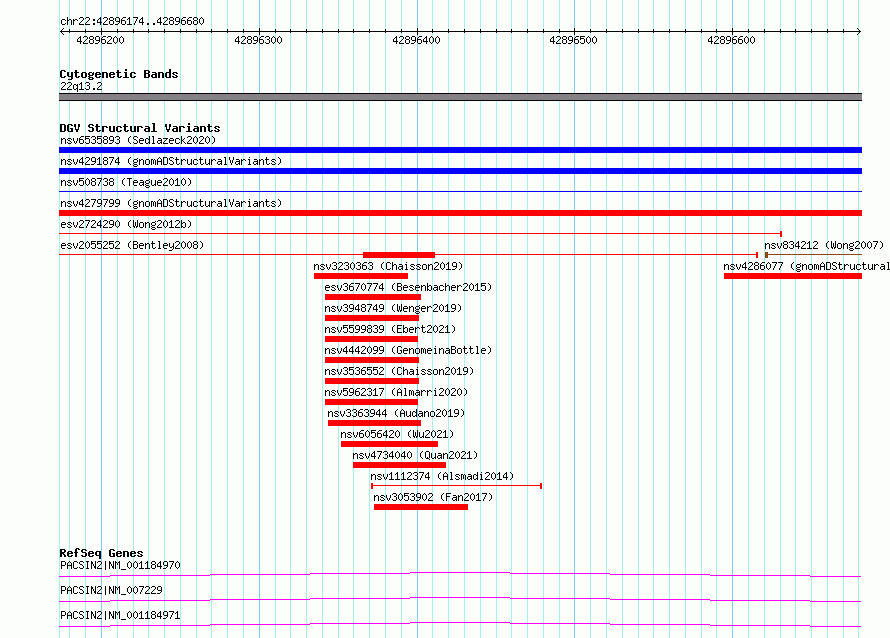Click the gray 22q13.2 cytogenetic band bar
This screenshot has width=890, height=638.
pyautogui.click(x=460, y=97)
